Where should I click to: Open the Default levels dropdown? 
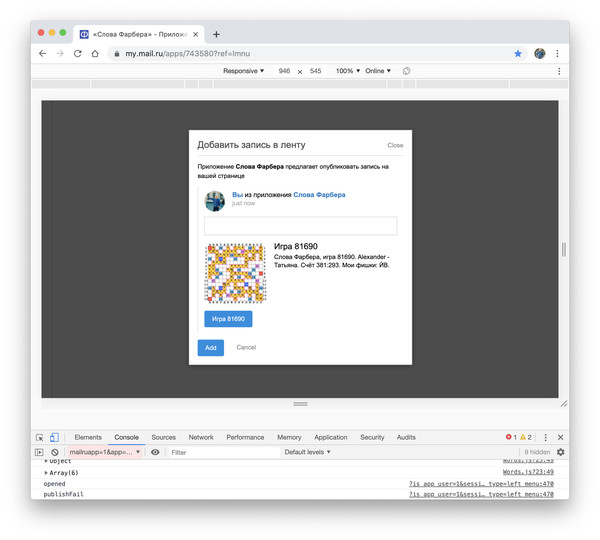pyautogui.click(x=307, y=452)
